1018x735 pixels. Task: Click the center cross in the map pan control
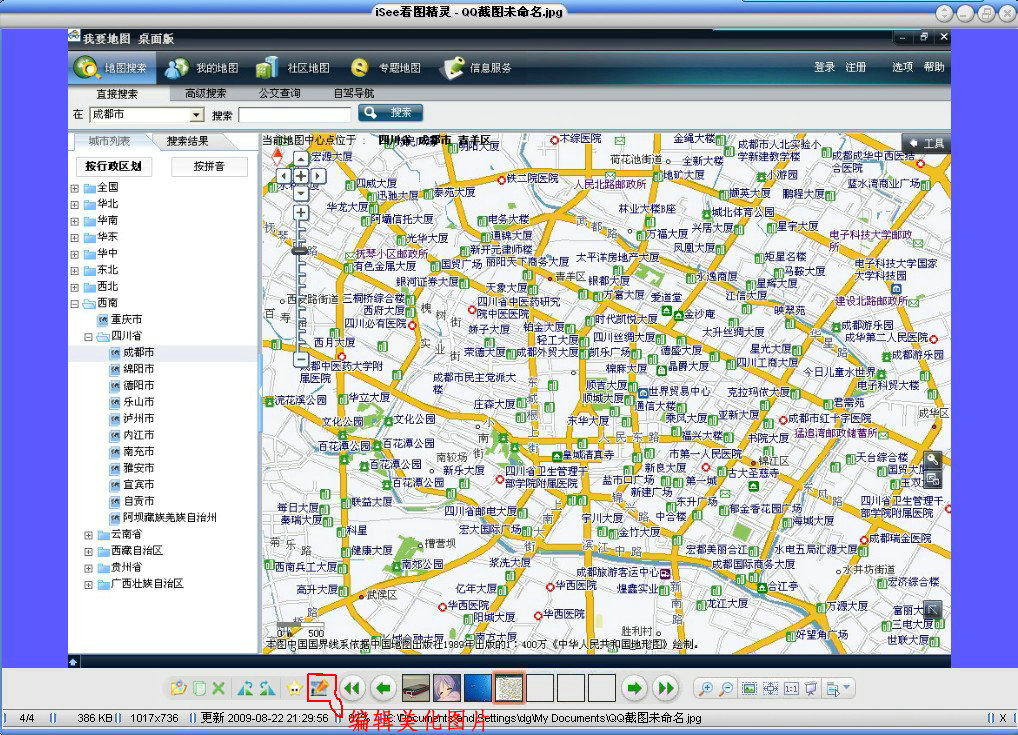[301, 176]
